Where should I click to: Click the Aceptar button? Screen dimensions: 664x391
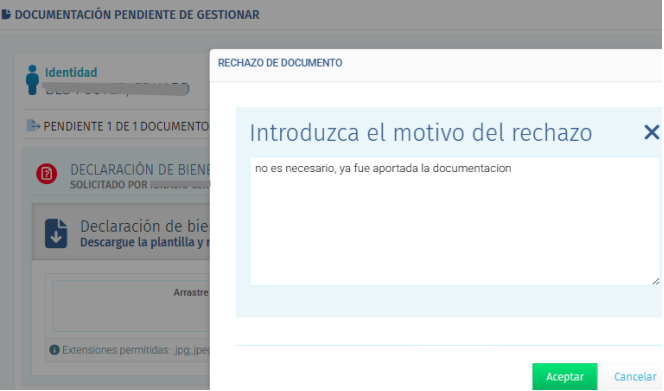564,376
